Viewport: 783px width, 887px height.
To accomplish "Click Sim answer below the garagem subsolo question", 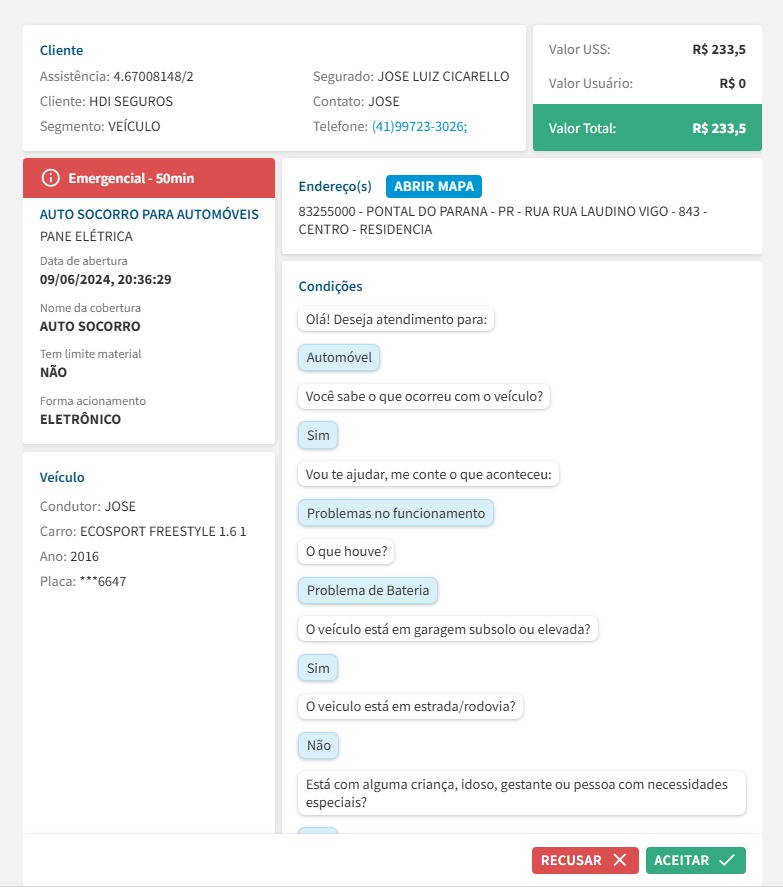I will tap(319, 668).
